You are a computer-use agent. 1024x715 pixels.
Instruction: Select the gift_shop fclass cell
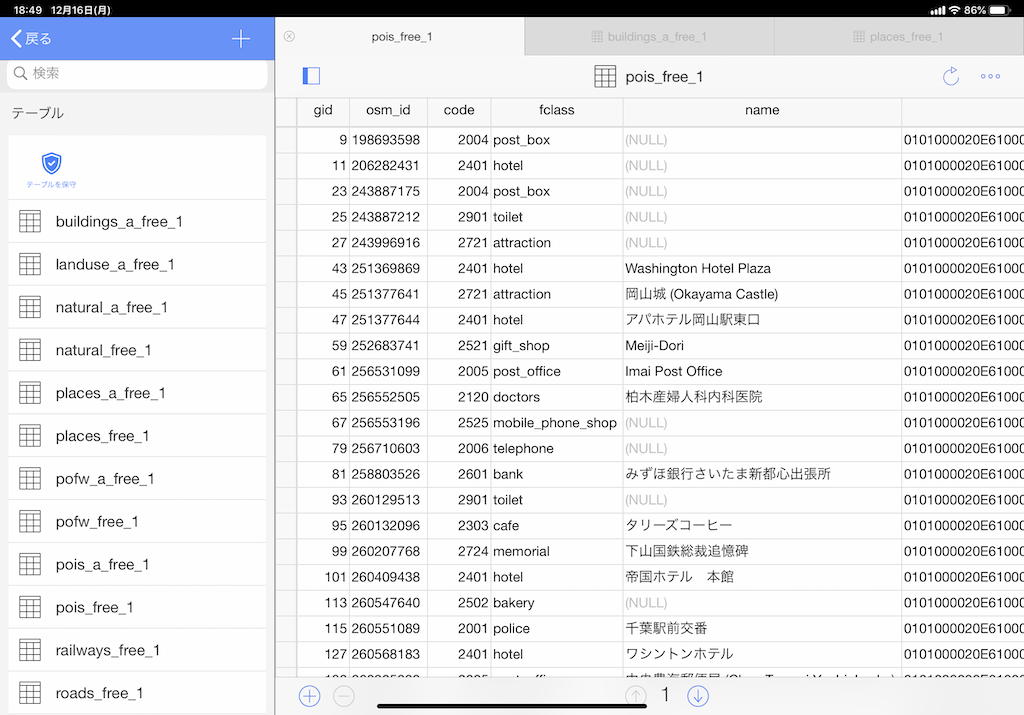pyautogui.click(x=557, y=345)
